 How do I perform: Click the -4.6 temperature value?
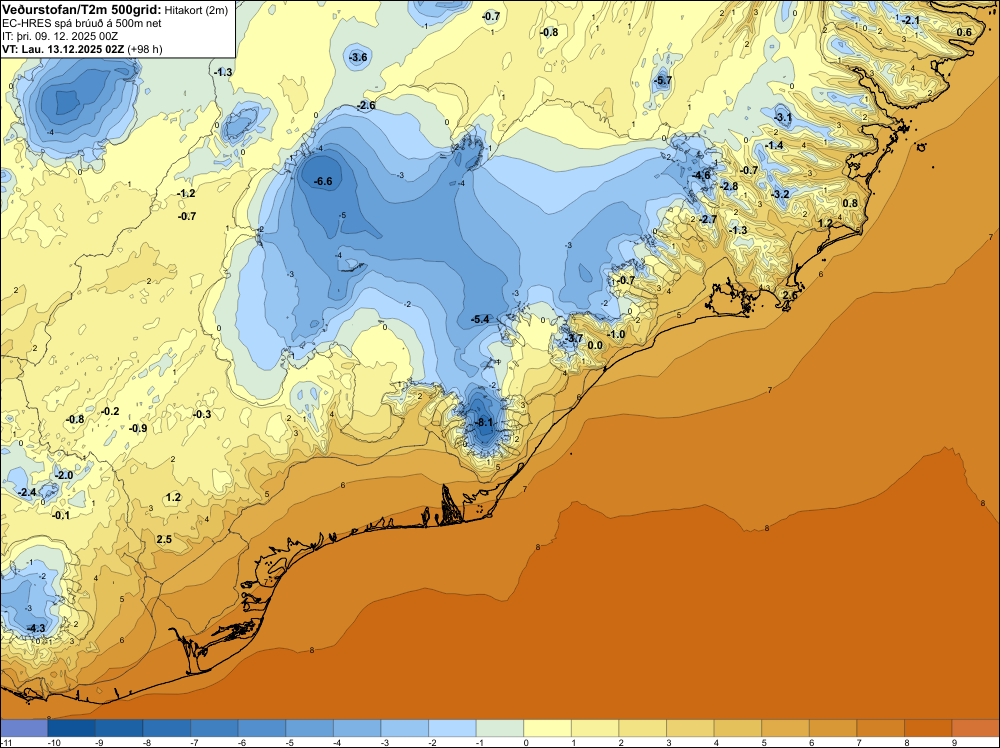pyautogui.click(x=701, y=175)
